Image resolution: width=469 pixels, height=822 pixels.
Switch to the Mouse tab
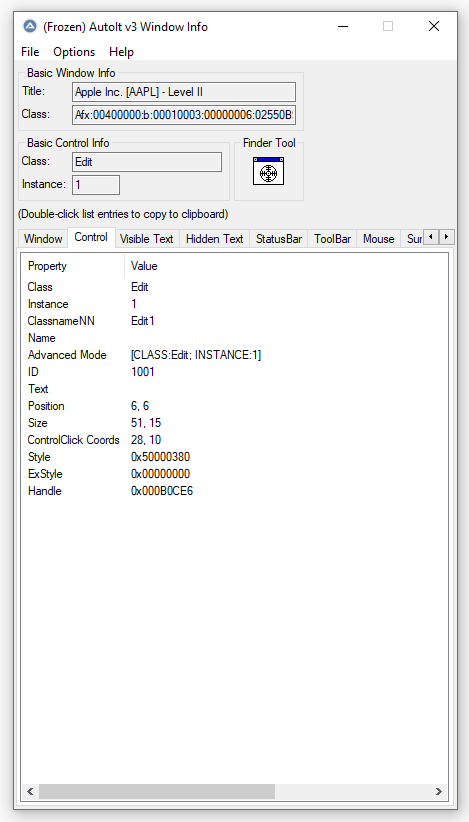pos(378,239)
